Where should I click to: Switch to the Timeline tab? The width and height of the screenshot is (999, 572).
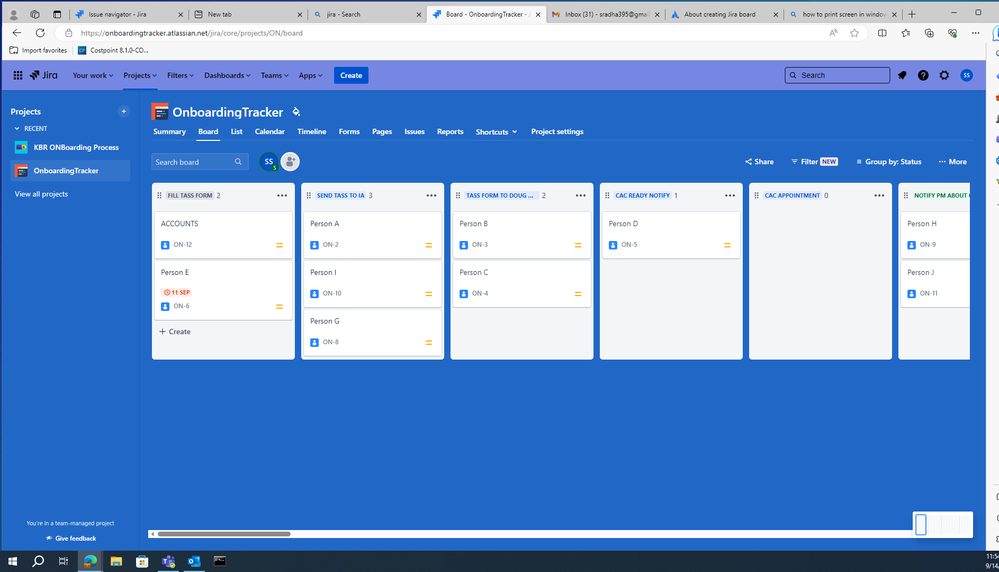tap(312, 132)
